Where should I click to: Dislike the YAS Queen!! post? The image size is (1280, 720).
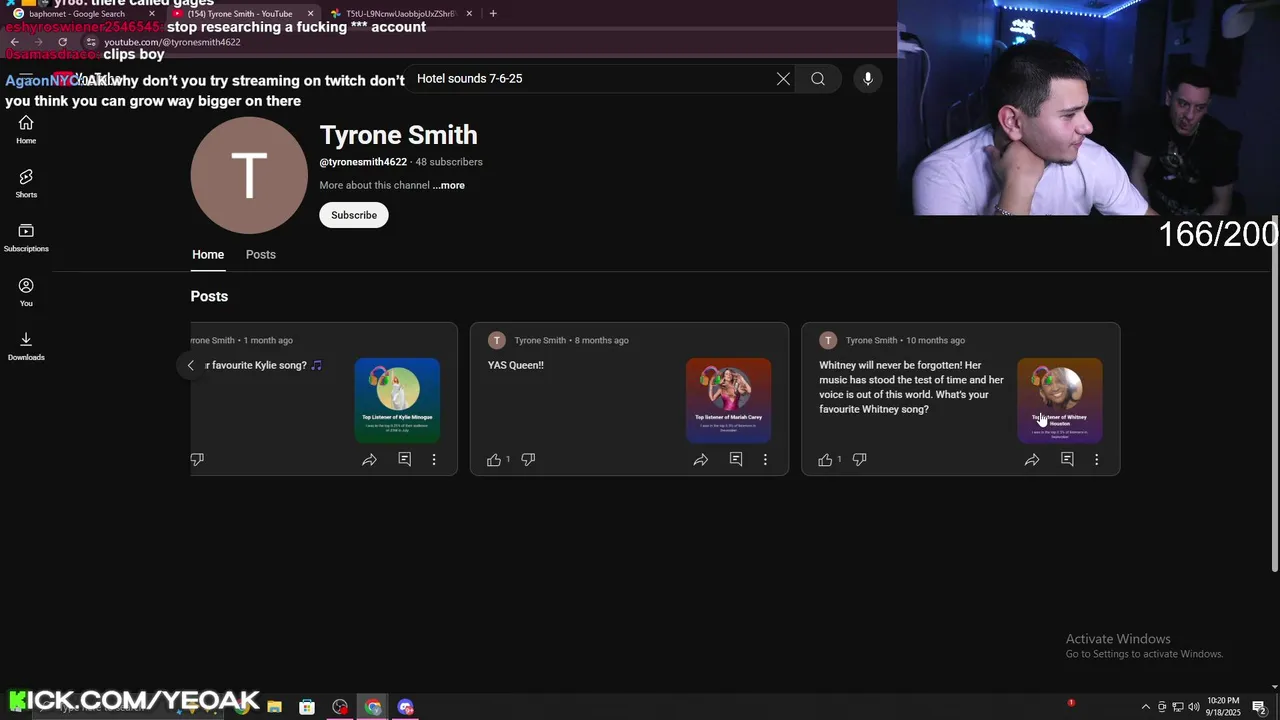coord(528,459)
